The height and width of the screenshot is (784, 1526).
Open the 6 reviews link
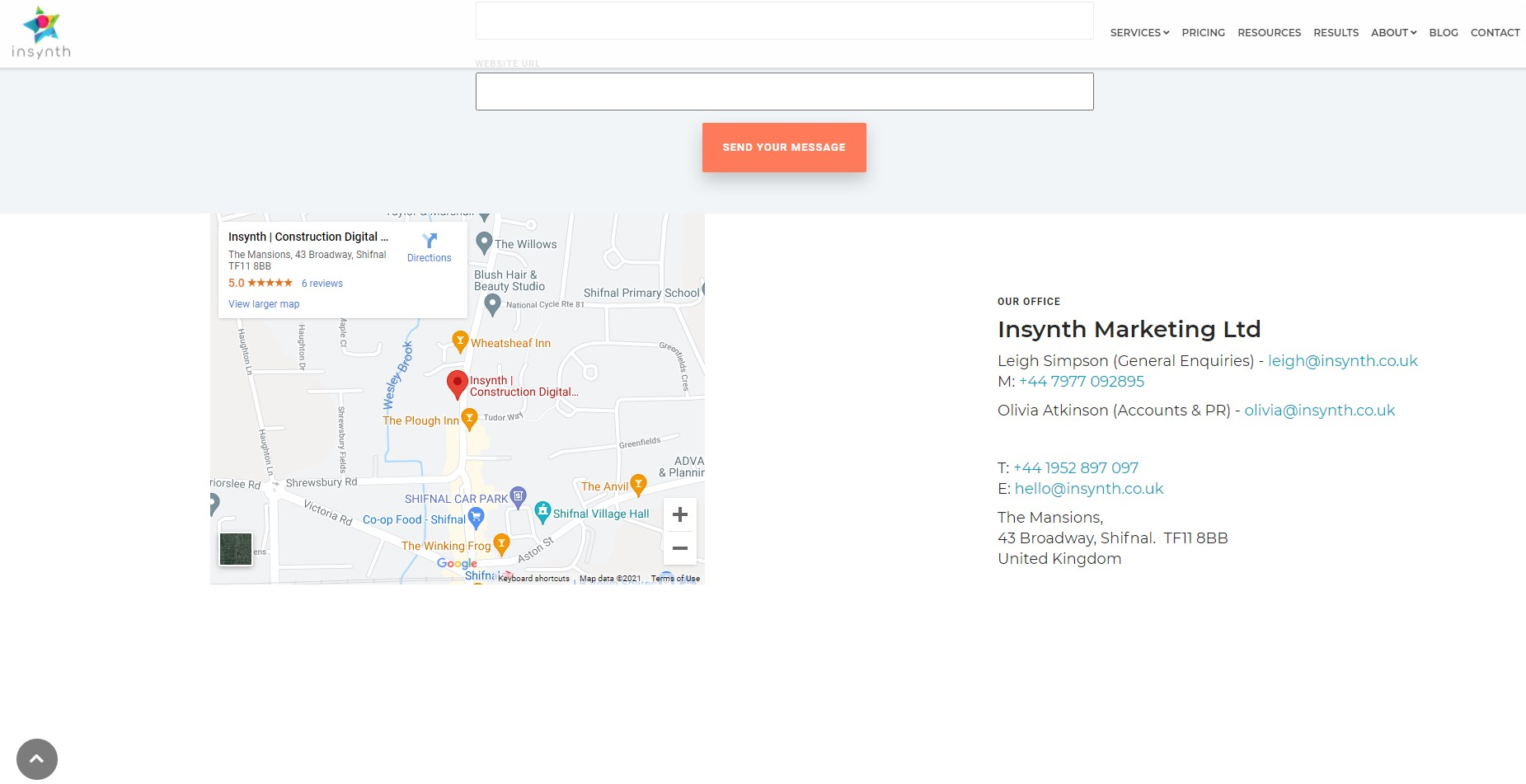pyautogui.click(x=322, y=284)
